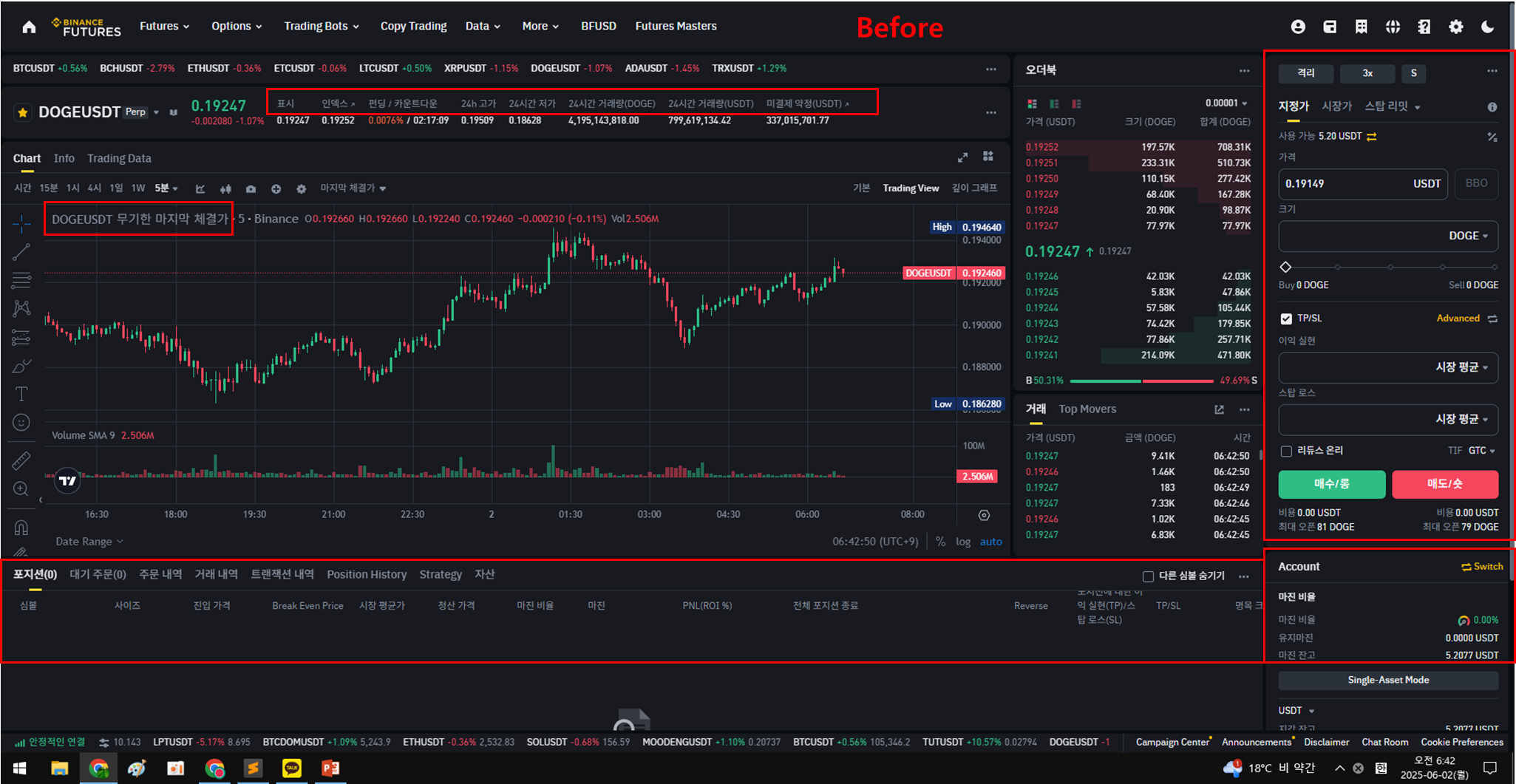The image size is (1516, 784).
Task: Open the Futures dropdown menu
Action: [165, 26]
